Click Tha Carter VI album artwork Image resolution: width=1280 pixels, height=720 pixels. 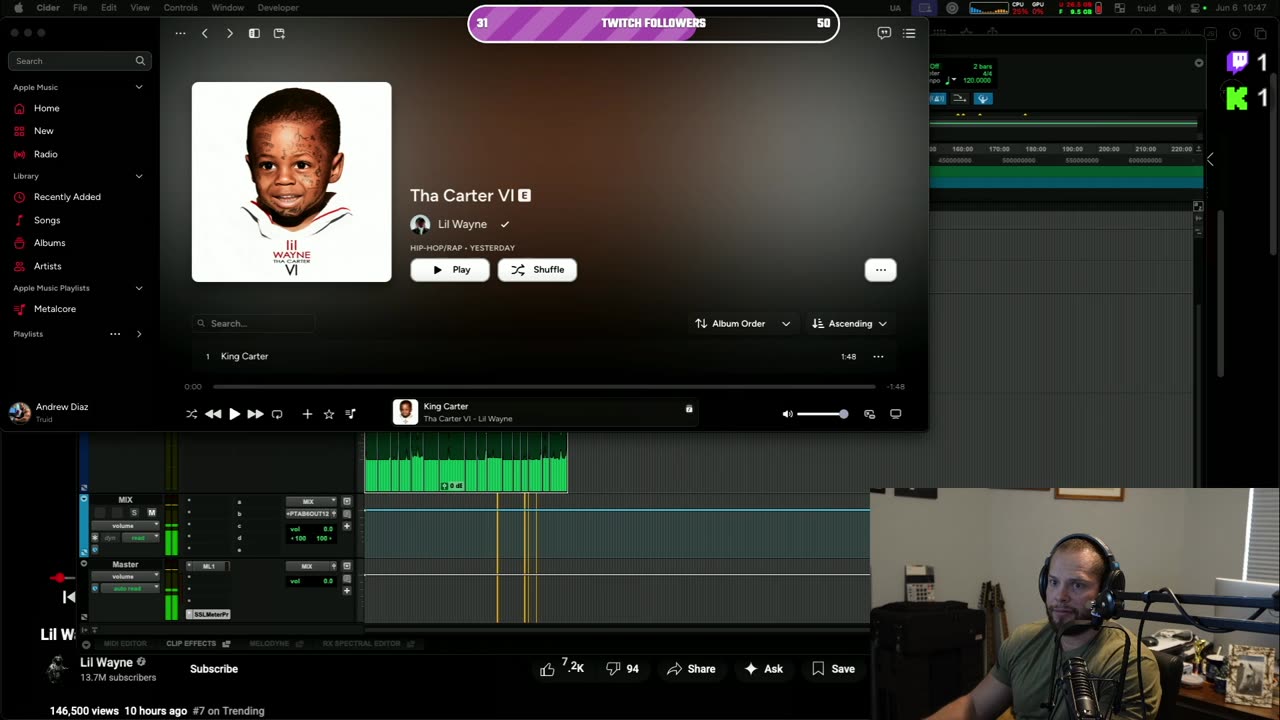tap(291, 182)
